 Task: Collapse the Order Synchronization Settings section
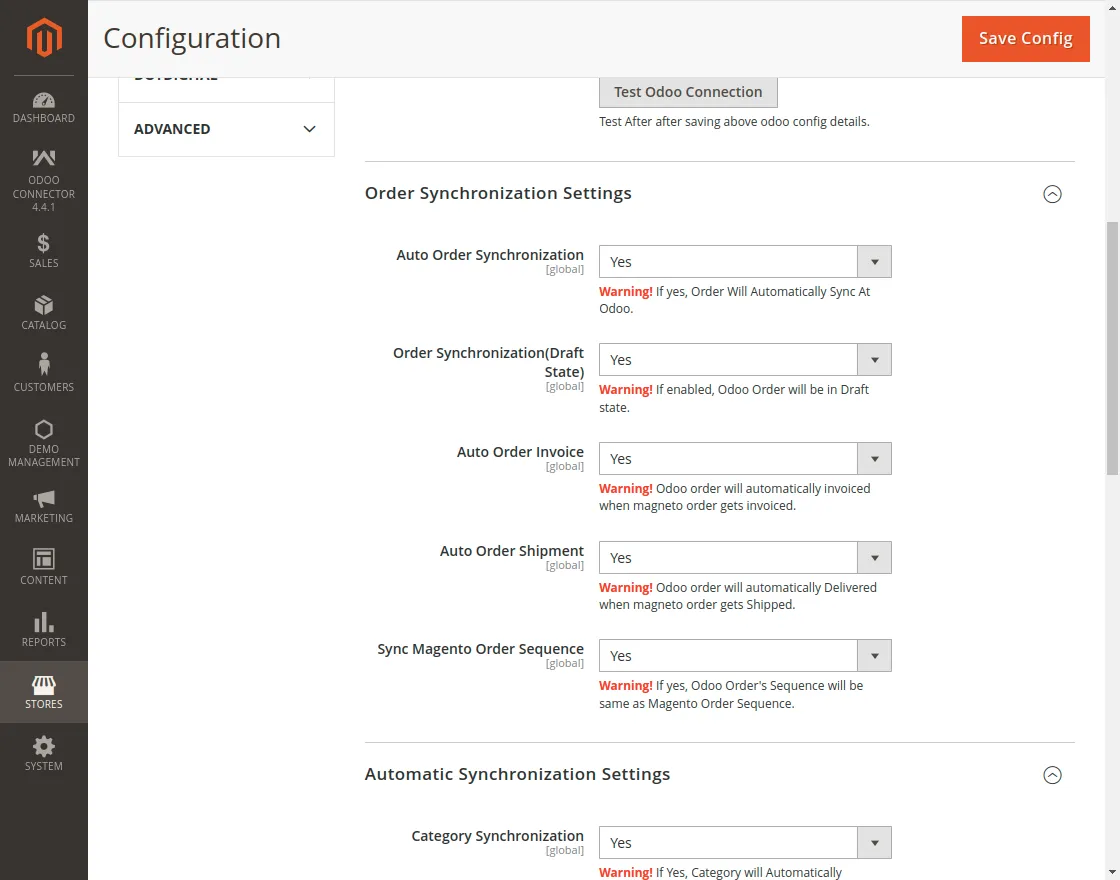pyautogui.click(x=1052, y=194)
